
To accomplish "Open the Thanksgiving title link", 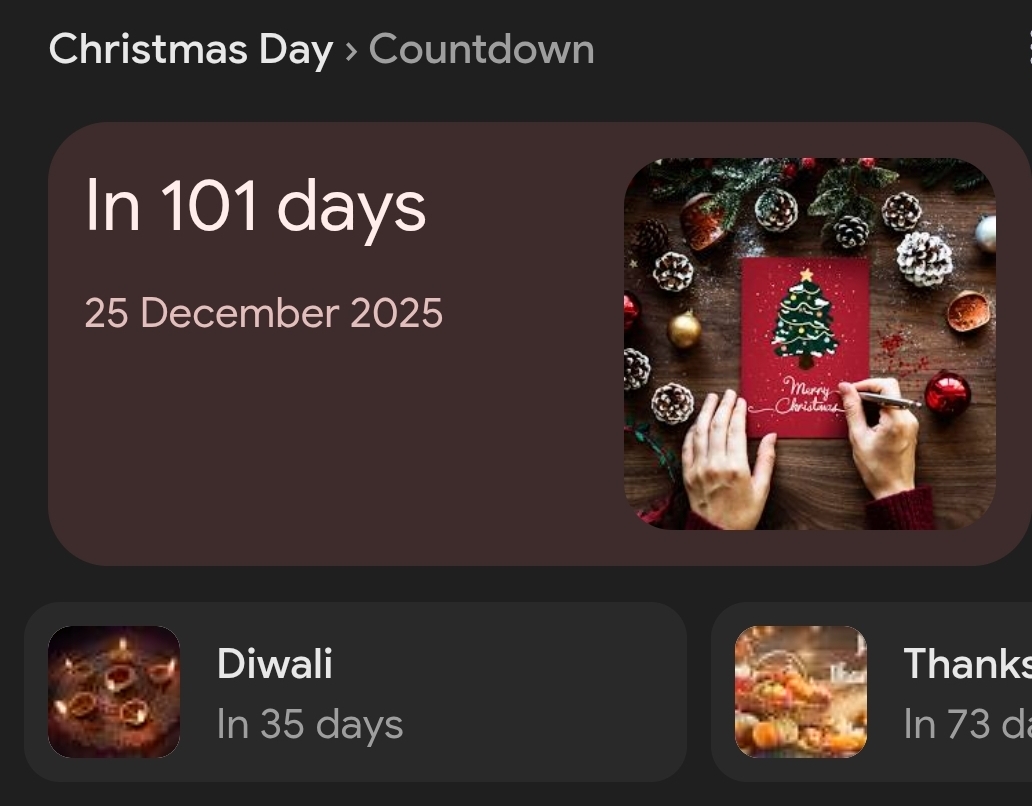I will pos(968,663).
